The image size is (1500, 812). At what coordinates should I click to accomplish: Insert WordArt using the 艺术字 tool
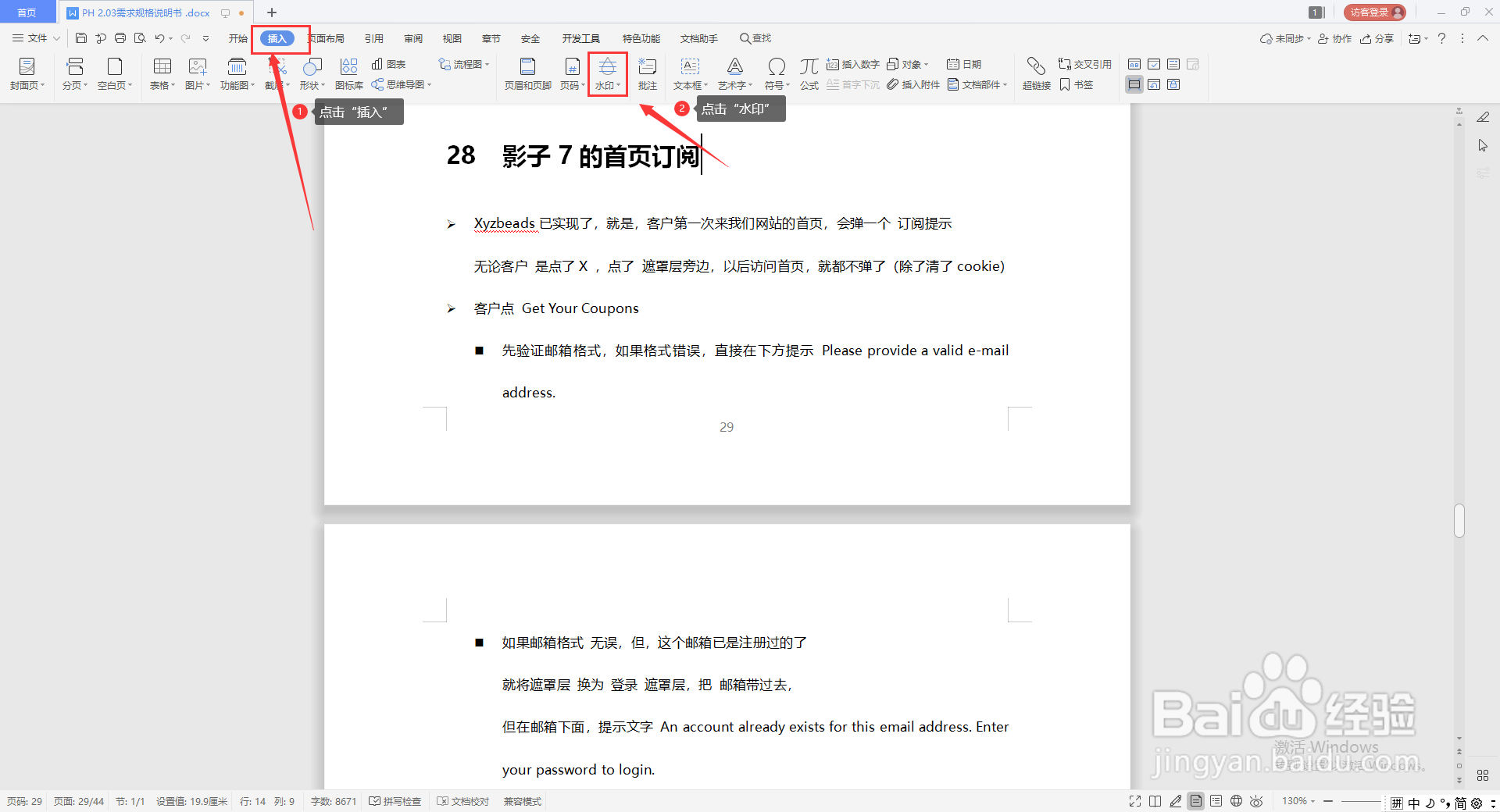[x=734, y=74]
